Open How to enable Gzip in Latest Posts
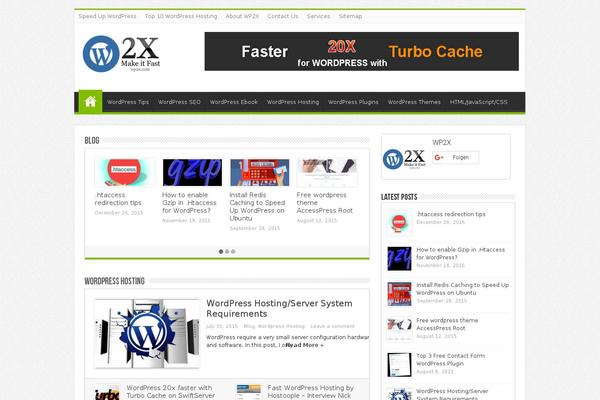This screenshot has width=600, height=400. 460,253
